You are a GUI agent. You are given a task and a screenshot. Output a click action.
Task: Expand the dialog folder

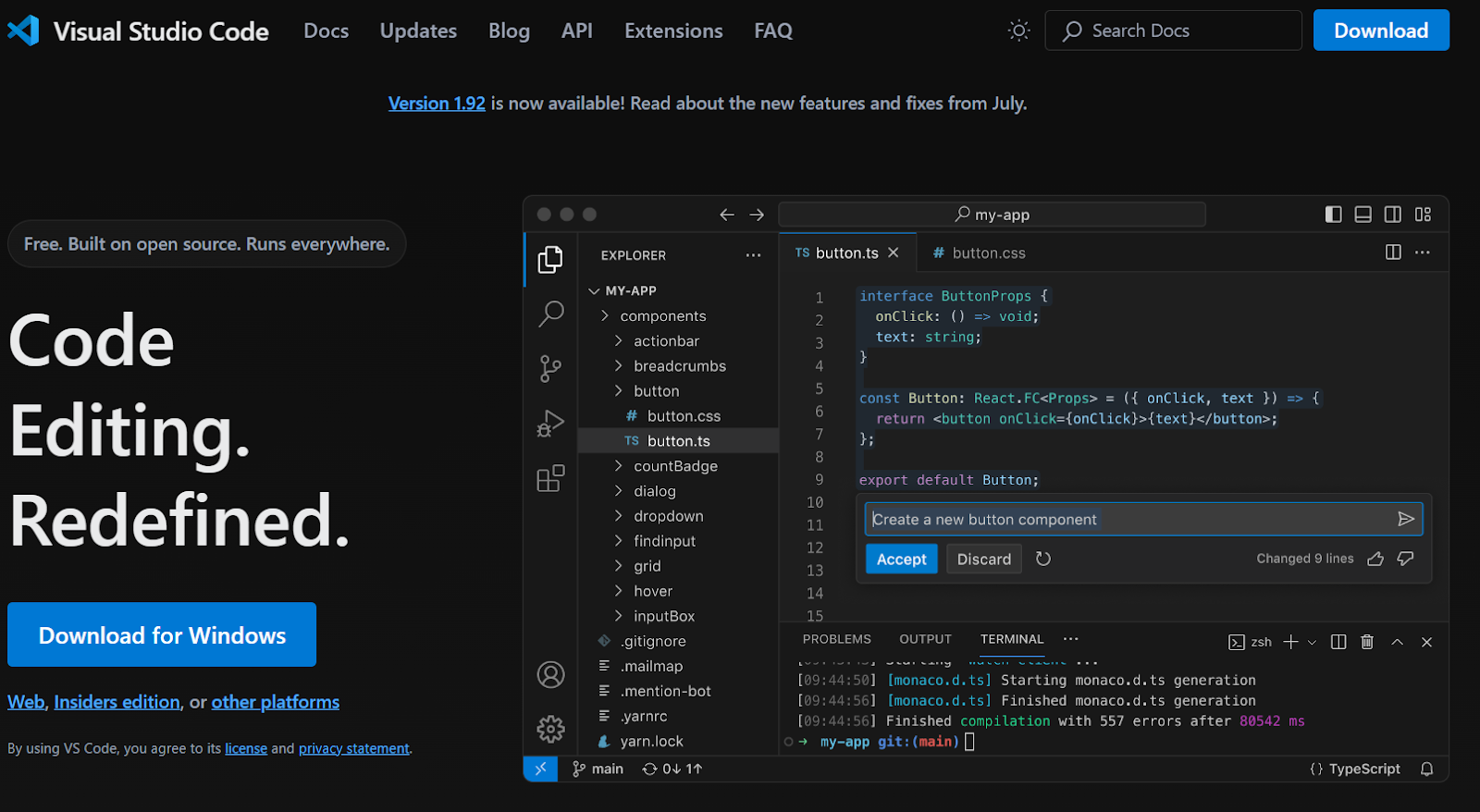coord(619,490)
